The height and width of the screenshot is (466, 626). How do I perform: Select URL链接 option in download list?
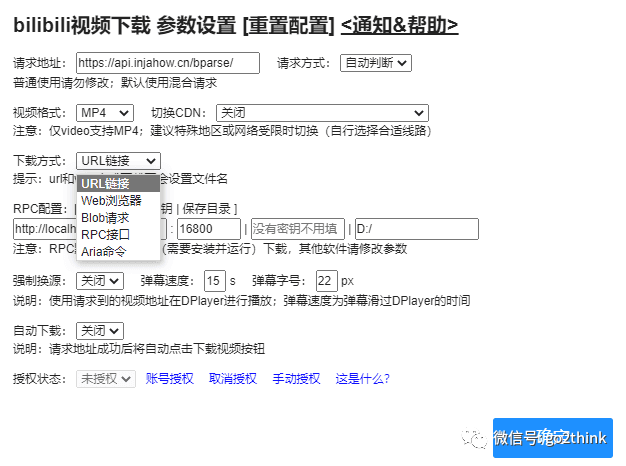118,184
